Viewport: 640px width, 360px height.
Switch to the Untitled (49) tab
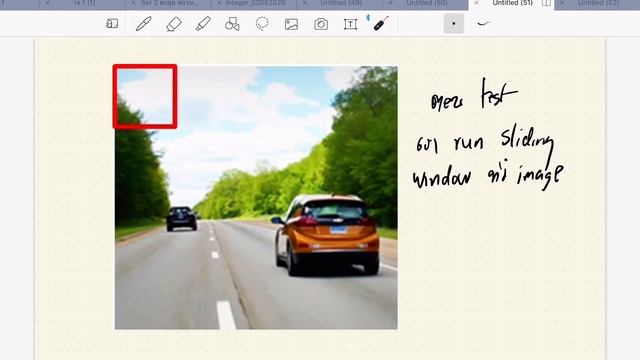click(341, 3)
